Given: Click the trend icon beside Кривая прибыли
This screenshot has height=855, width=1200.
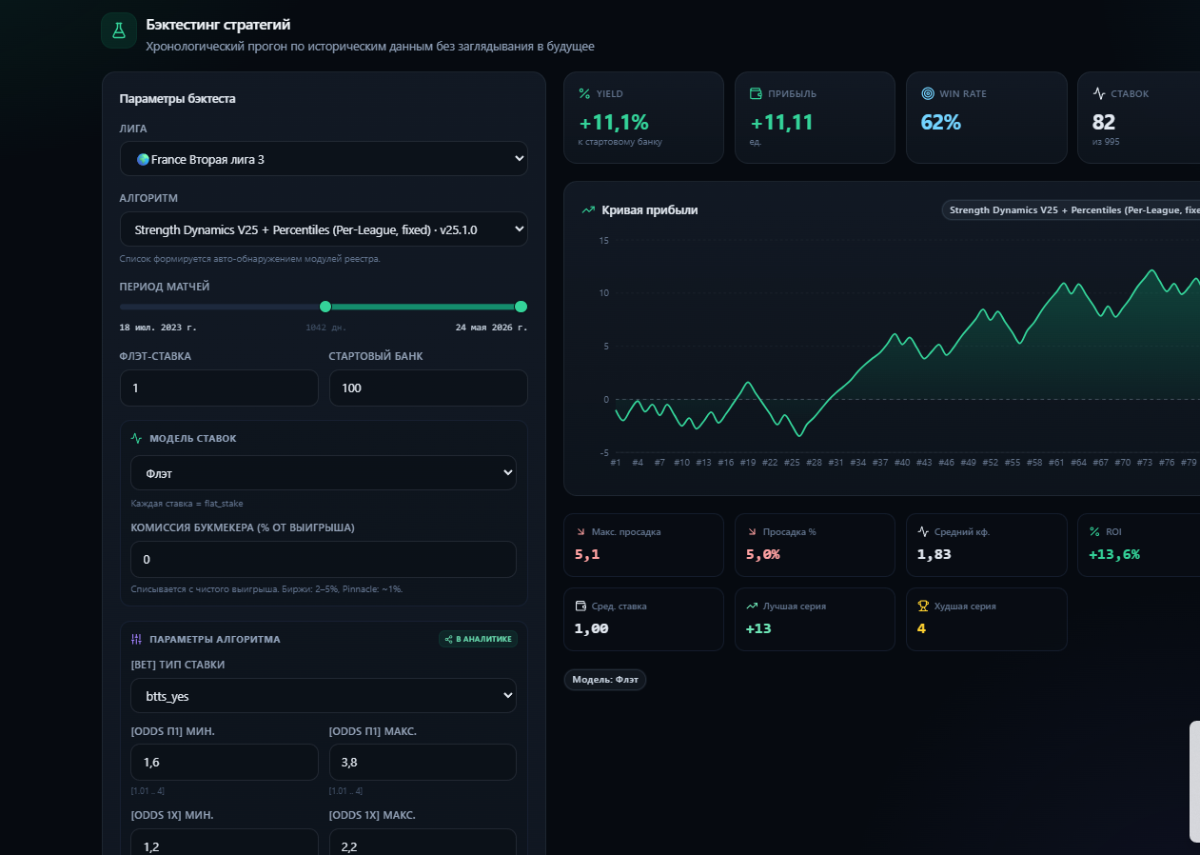Looking at the screenshot, I should point(589,210).
